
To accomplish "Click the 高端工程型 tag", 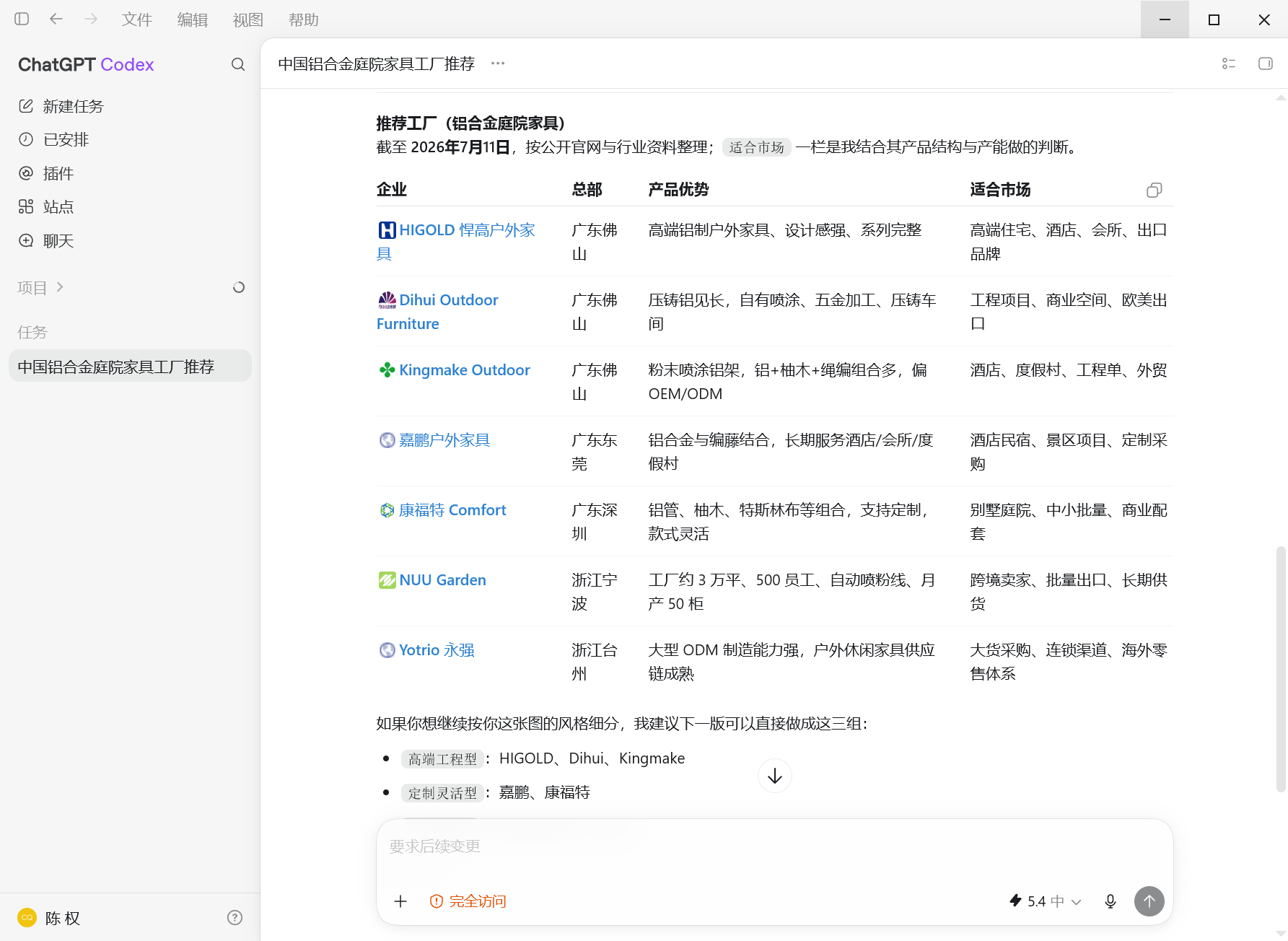I will 442,759.
